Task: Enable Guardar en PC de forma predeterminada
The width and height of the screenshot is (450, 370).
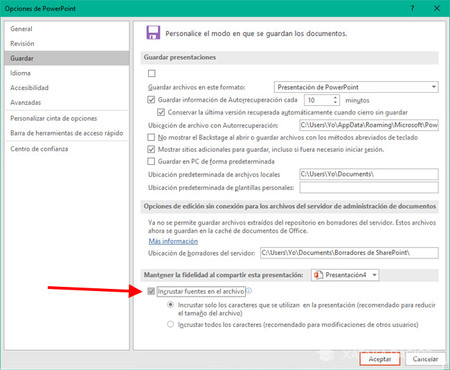Action: [151, 161]
